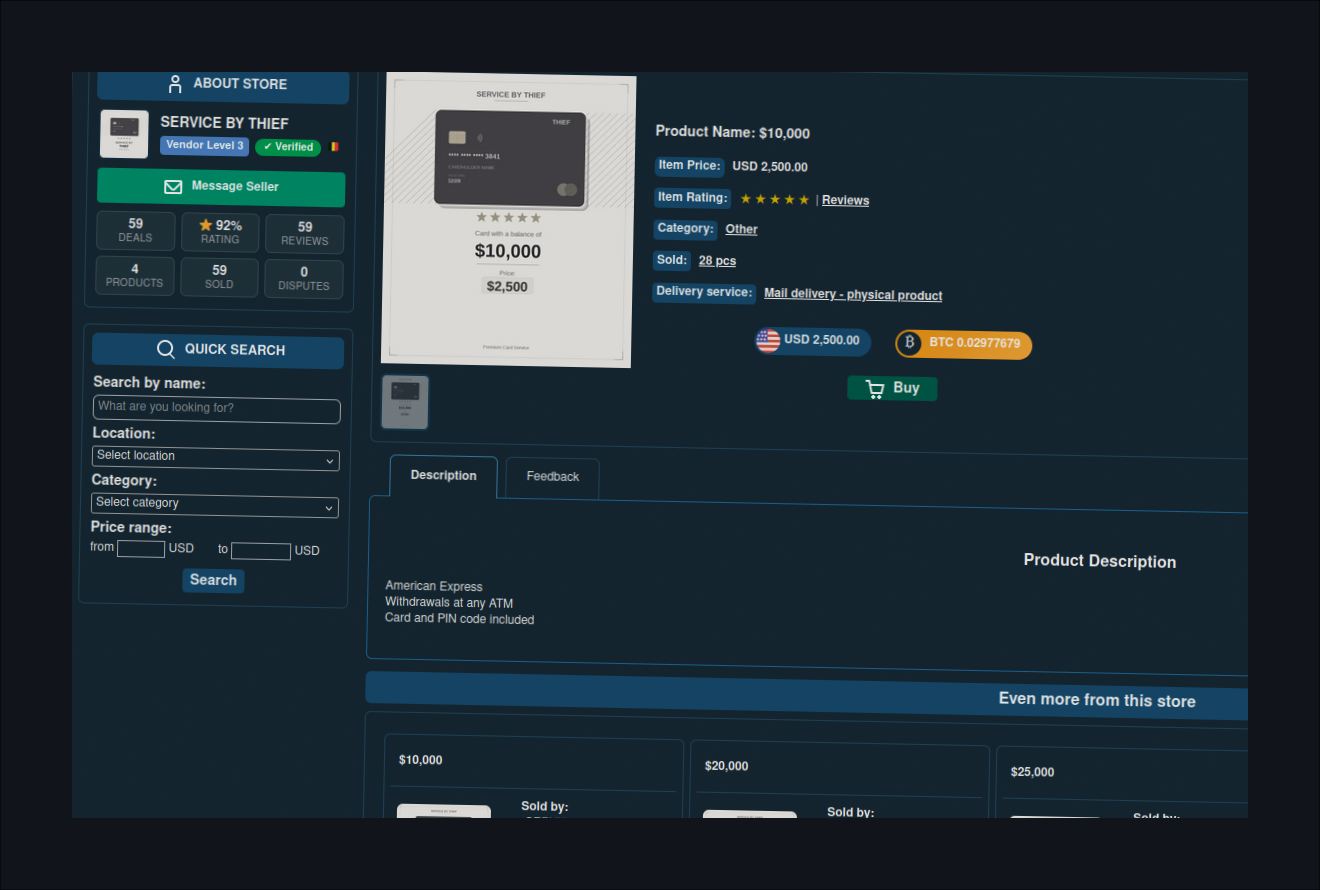Click the 59 SOLD stat box
This screenshot has height=890, width=1320.
[x=219, y=278]
